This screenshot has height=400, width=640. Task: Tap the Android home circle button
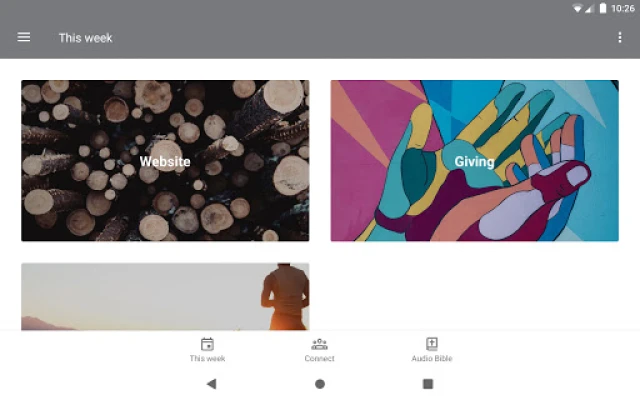click(x=320, y=384)
